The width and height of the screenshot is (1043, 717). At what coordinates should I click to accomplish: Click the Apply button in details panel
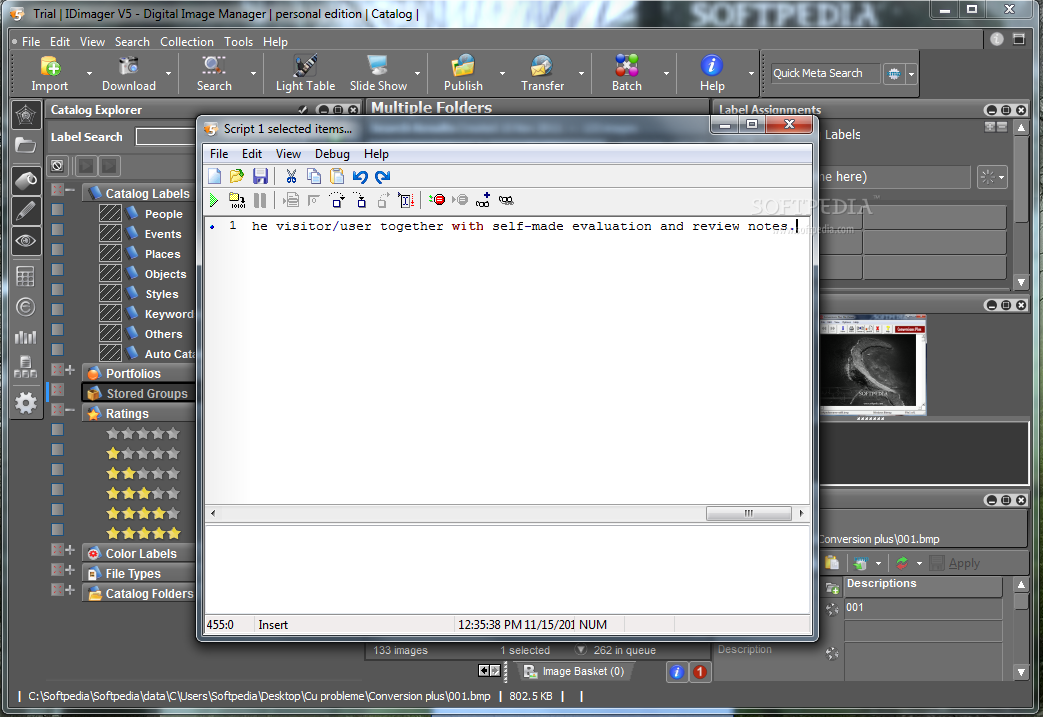pyautogui.click(x=955, y=563)
